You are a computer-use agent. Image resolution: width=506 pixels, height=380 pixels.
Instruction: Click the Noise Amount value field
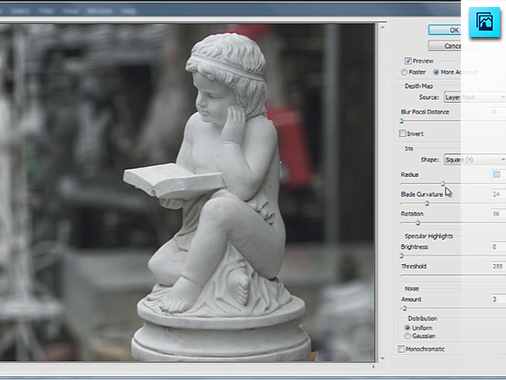pyautogui.click(x=498, y=299)
